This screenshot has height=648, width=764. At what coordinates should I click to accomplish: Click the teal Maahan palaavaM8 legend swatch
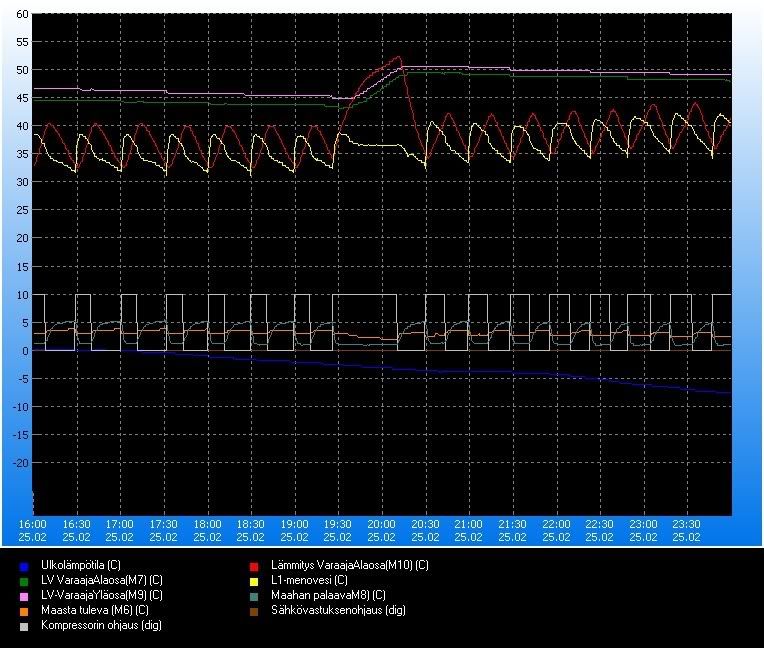tap(254, 596)
